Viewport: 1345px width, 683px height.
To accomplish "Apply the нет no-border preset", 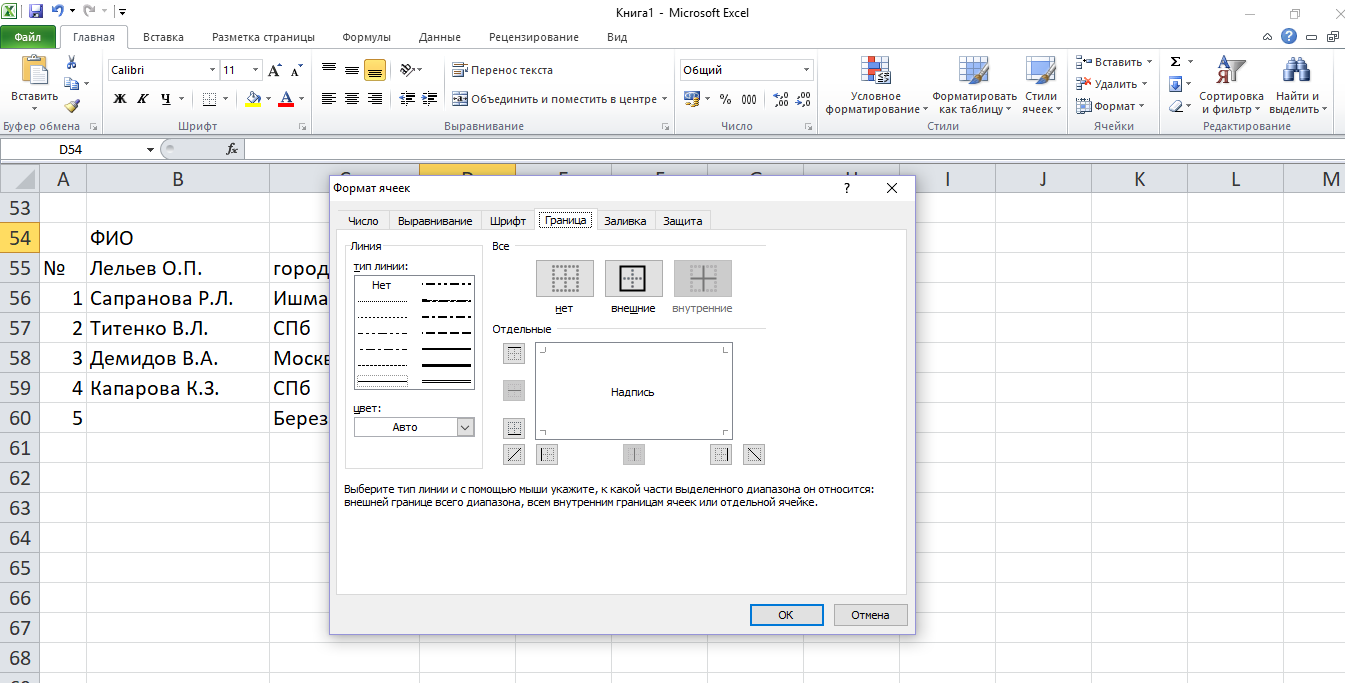I will (x=564, y=279).
